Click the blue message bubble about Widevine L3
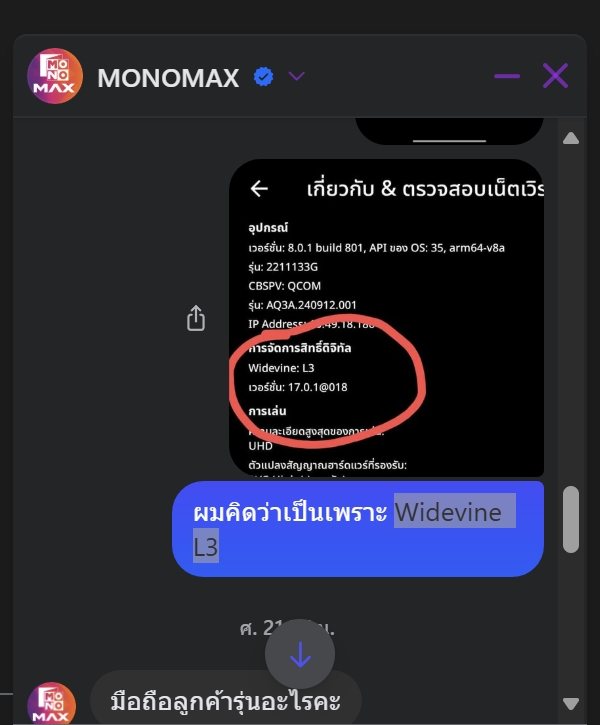600x725 pixels. (x=358, y=529)
